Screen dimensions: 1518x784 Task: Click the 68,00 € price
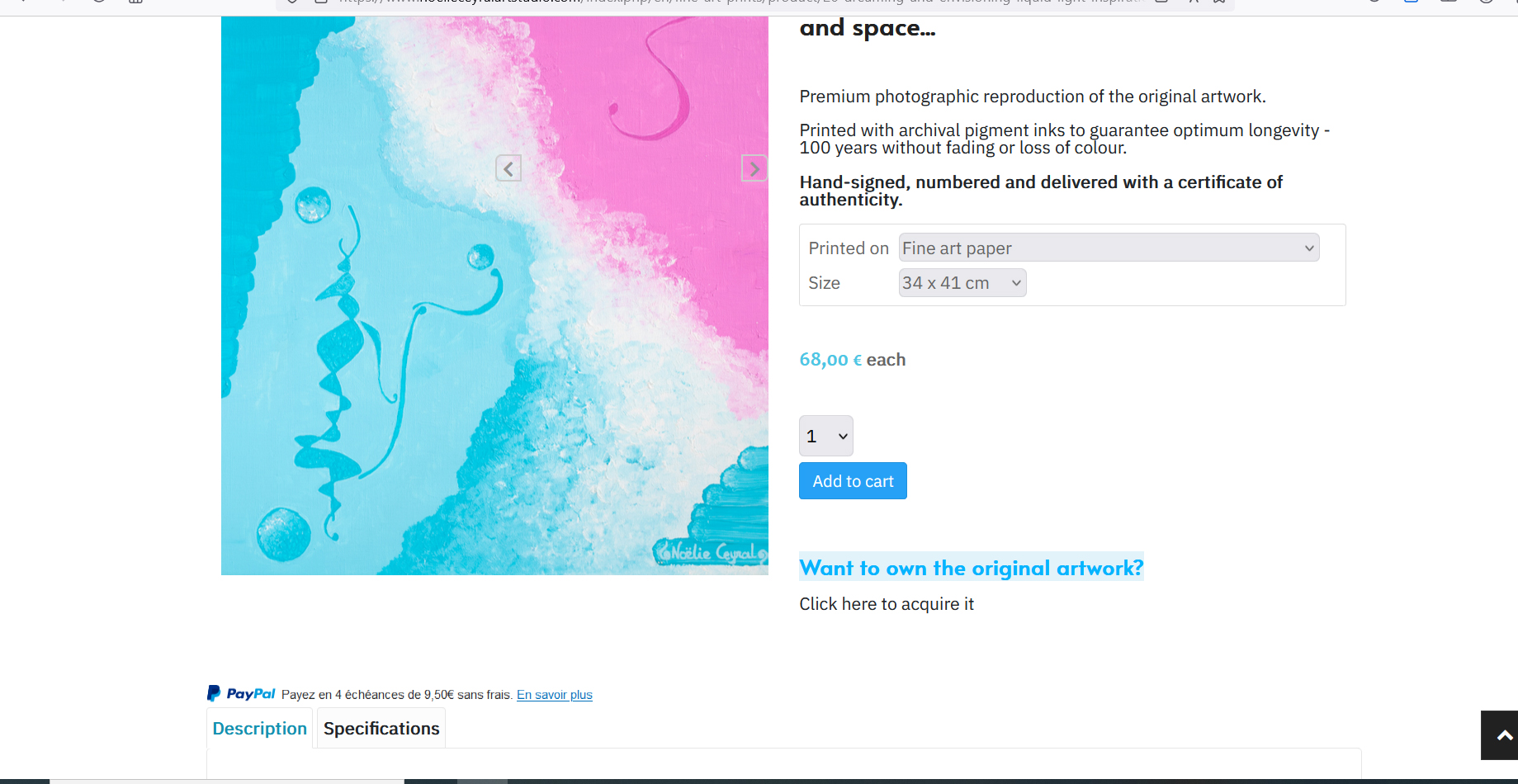[x=830, y=360]
